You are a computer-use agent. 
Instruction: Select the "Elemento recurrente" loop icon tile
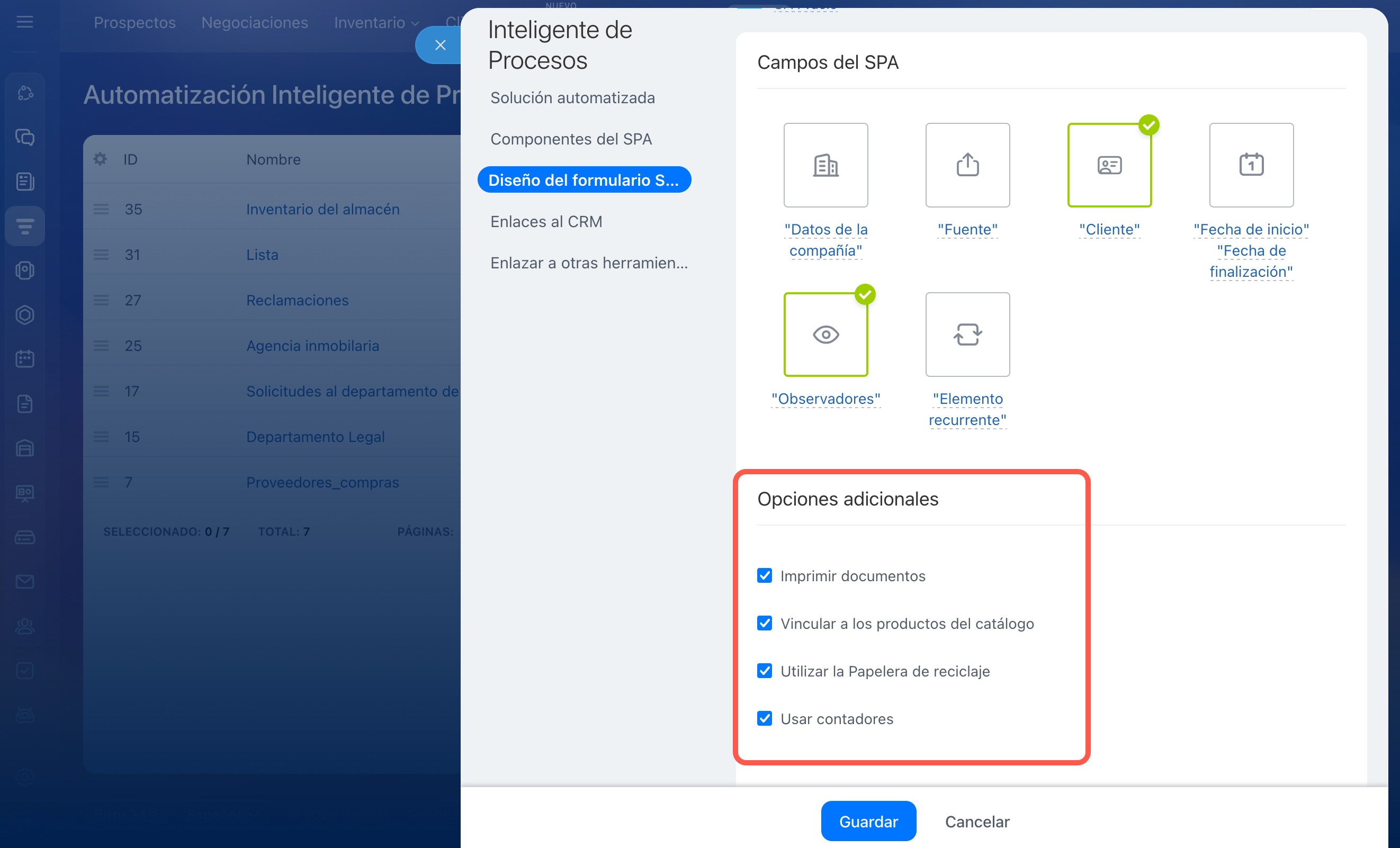pyautogui.click(x=967, y=334)
